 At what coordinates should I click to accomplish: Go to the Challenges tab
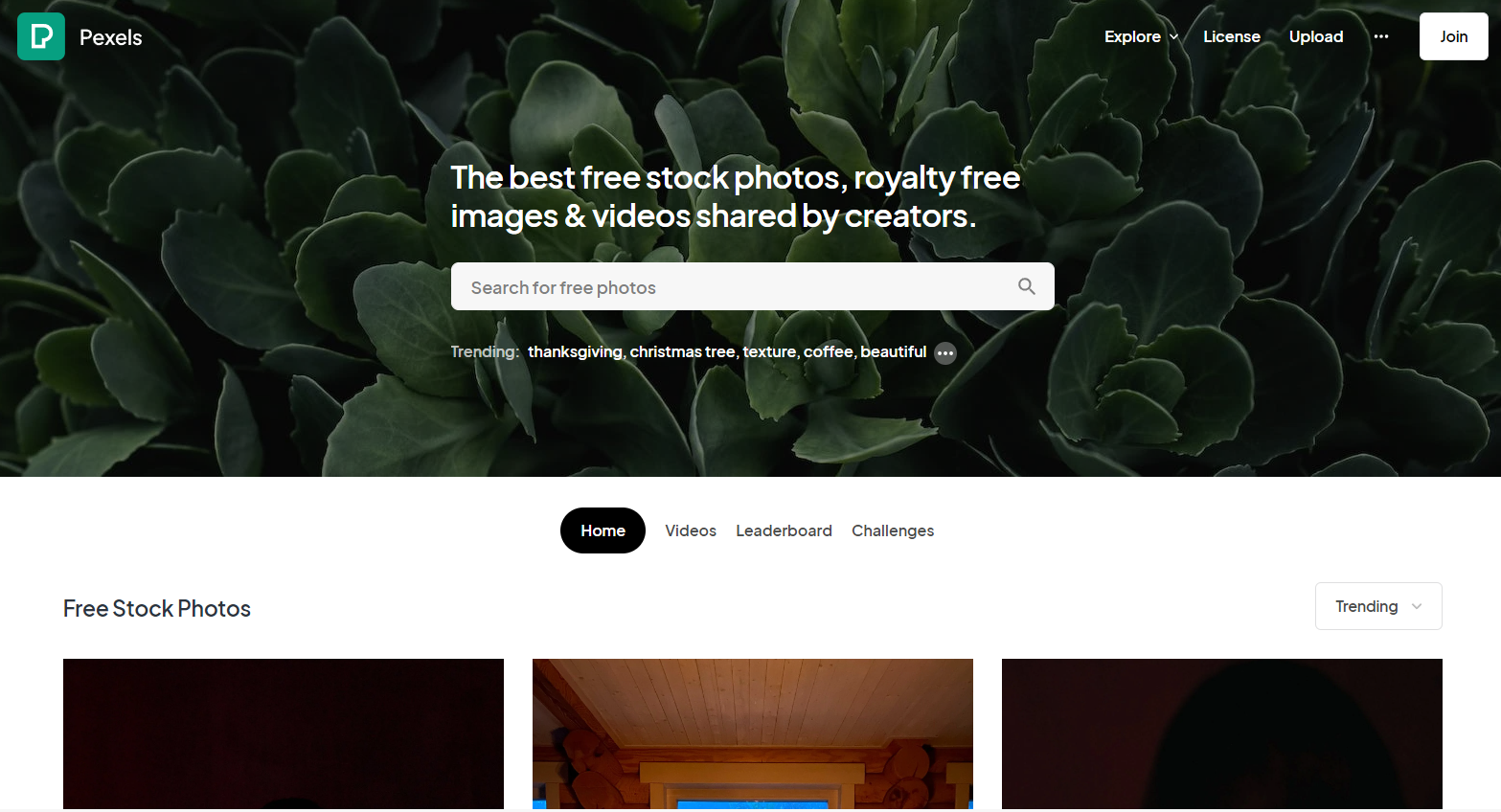893,530
